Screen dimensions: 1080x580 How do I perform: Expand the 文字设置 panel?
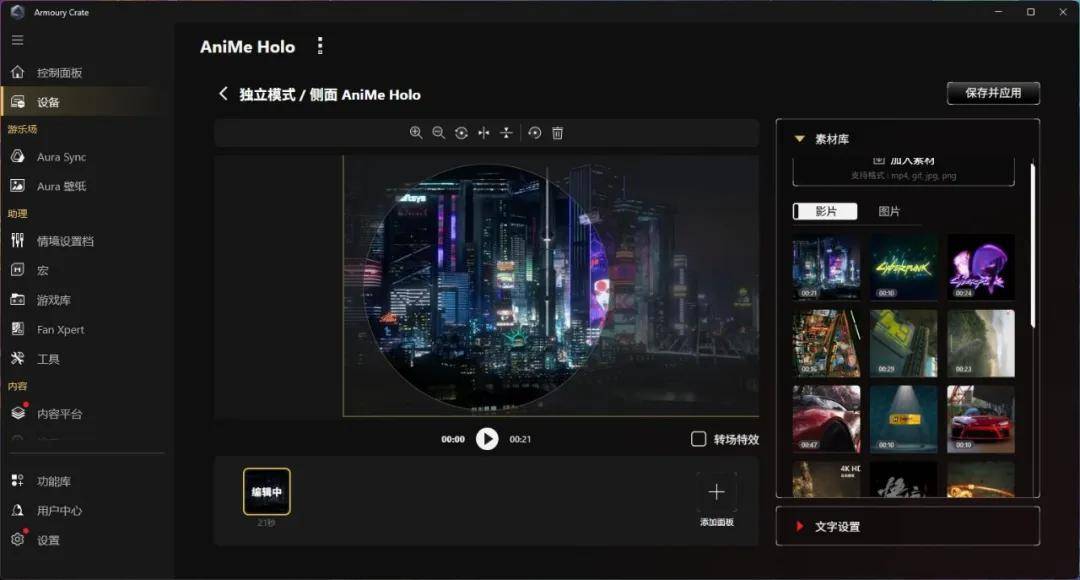point(800,526)
